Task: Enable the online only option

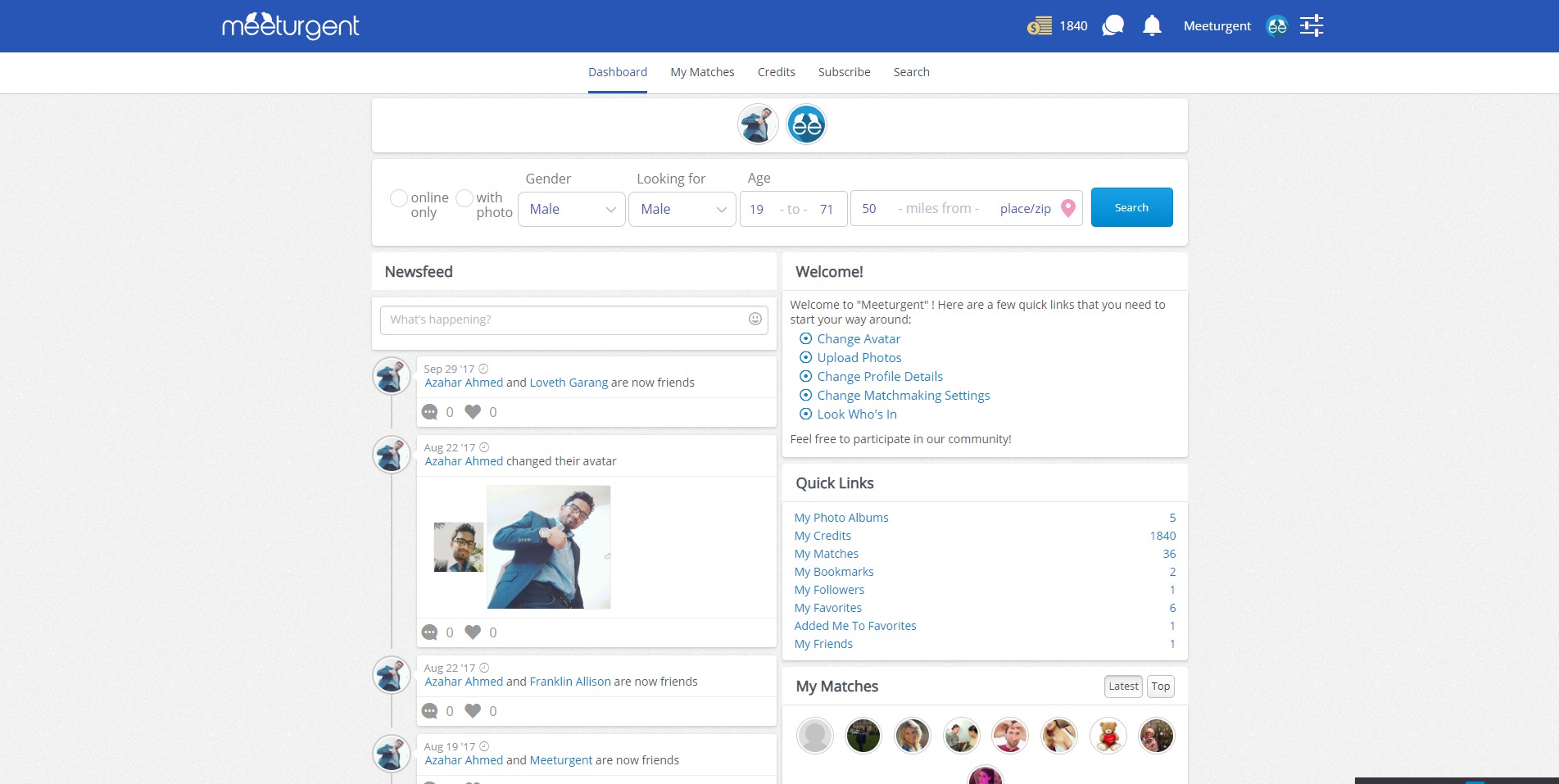Action: click(x=399, y=198)
